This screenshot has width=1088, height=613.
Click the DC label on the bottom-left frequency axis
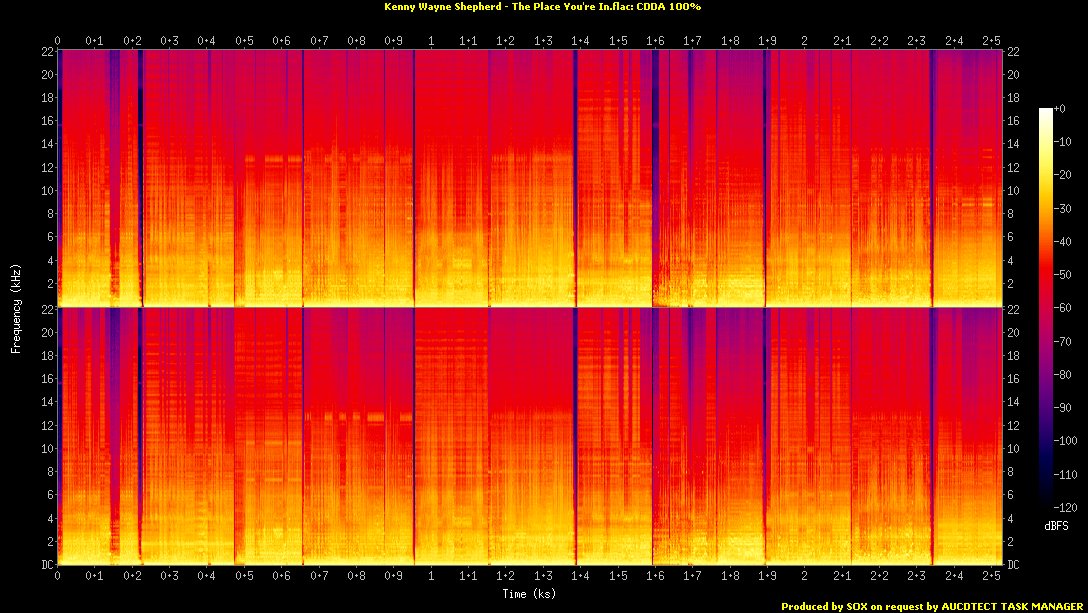[46, 565]
